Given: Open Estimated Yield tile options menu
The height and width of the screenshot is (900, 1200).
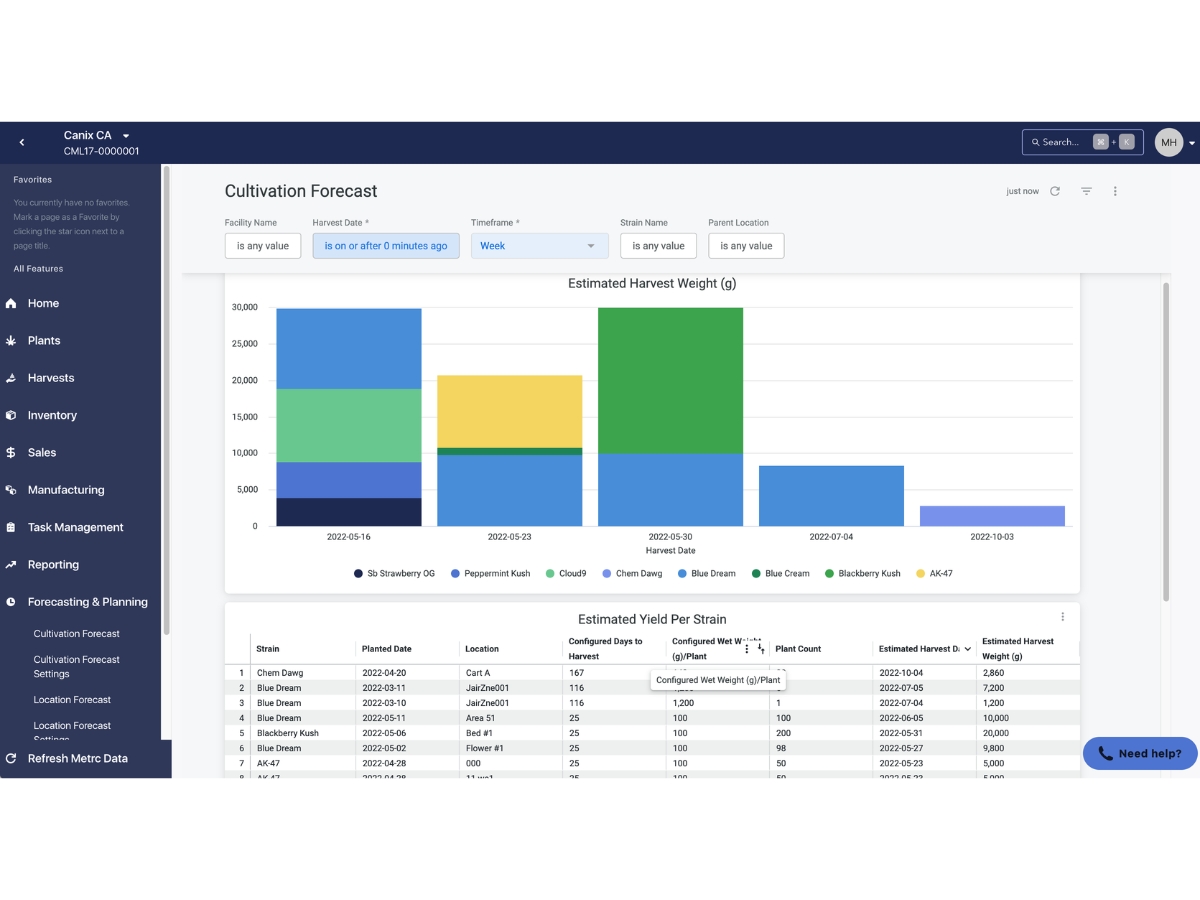Looking at the screenshot, I should 1062,617.
